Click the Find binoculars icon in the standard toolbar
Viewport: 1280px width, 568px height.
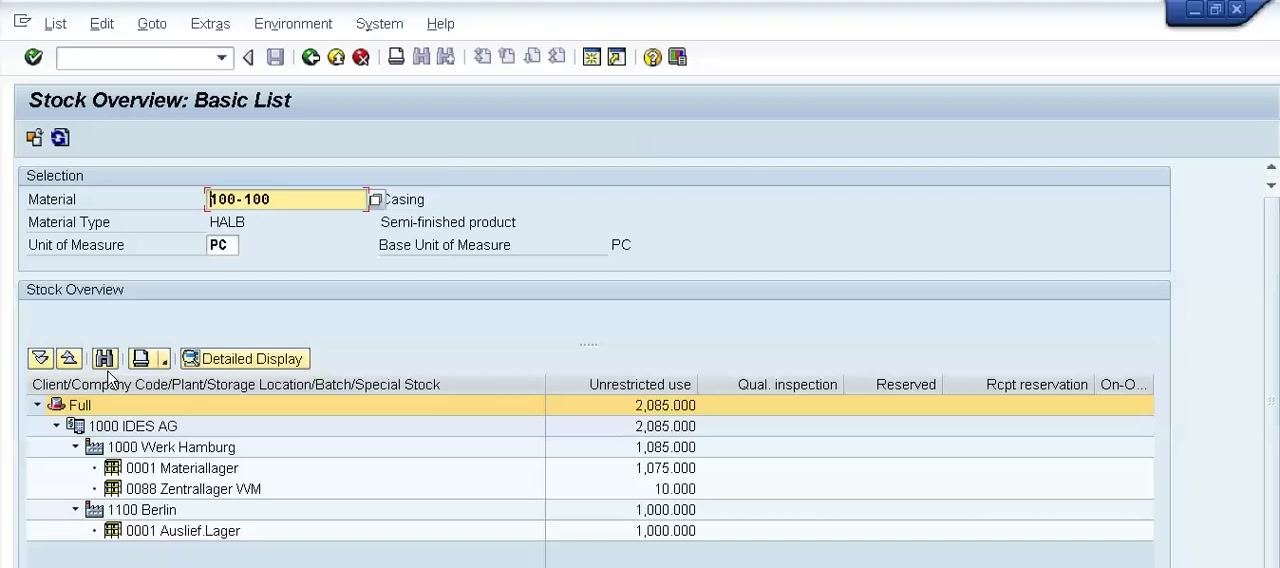pyautogui.click(x=421, y=57)
